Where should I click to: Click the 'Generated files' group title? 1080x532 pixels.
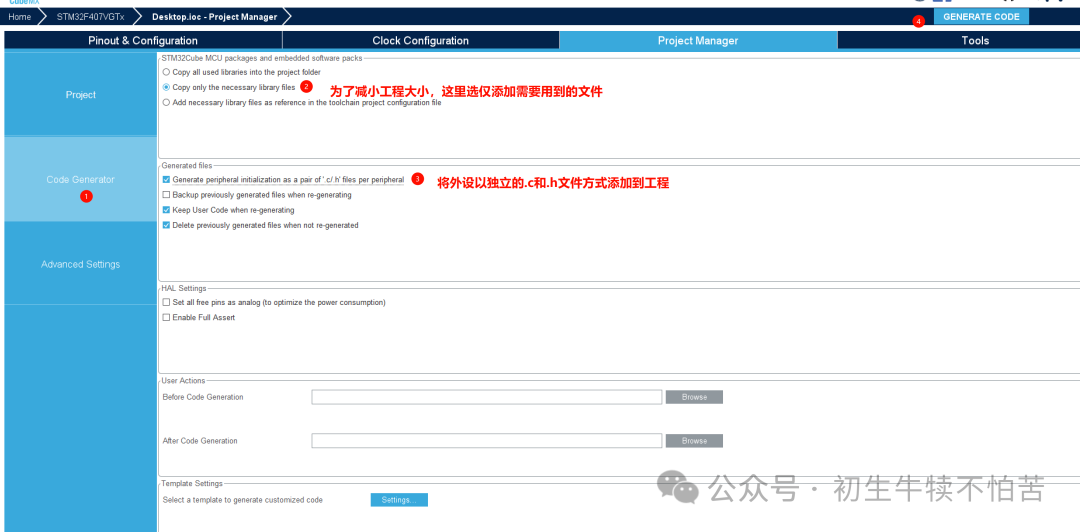pyautogui.click(x=187, y=165)
